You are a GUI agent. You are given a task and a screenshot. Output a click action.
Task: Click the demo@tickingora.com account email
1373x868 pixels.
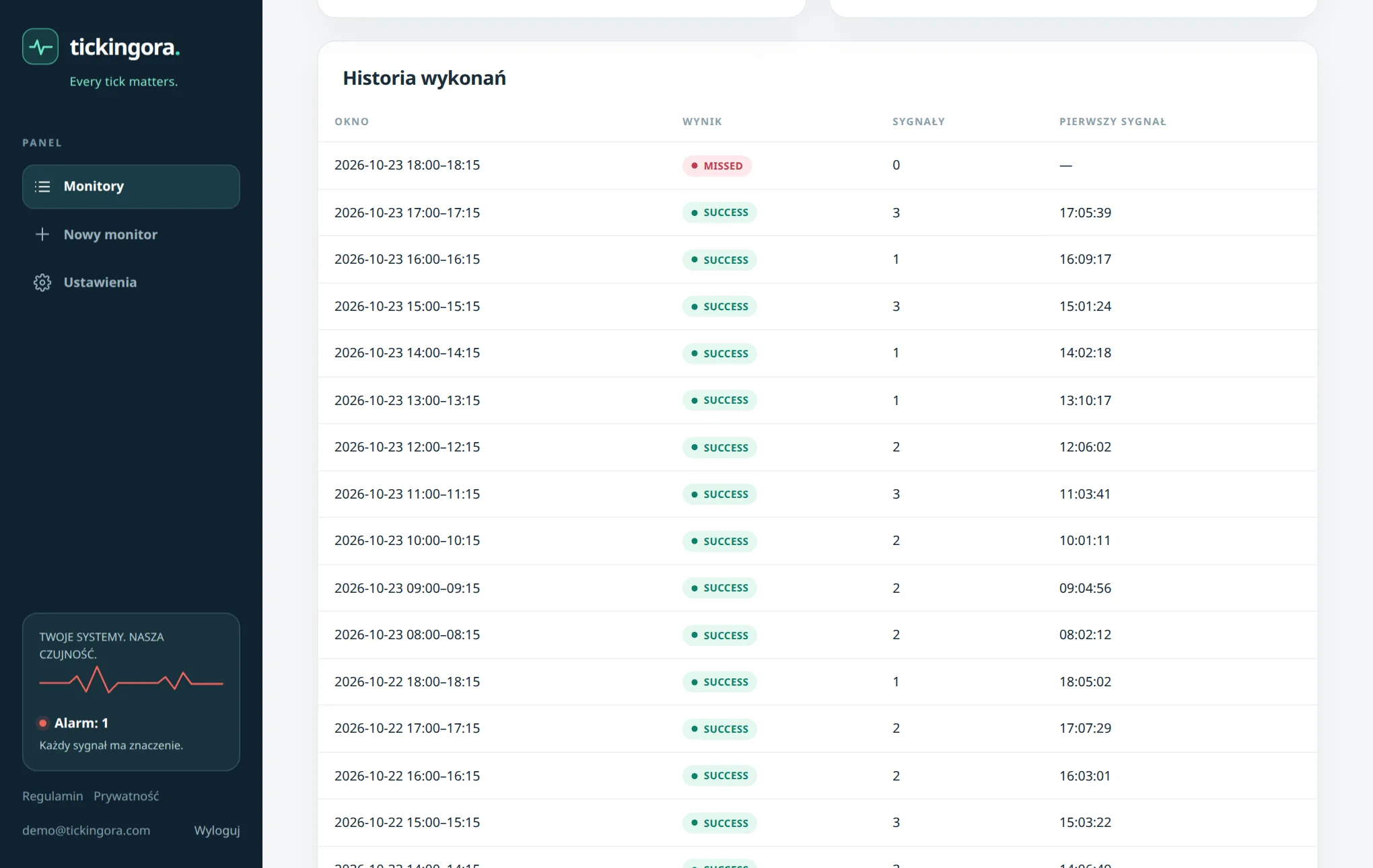point(86,830)
